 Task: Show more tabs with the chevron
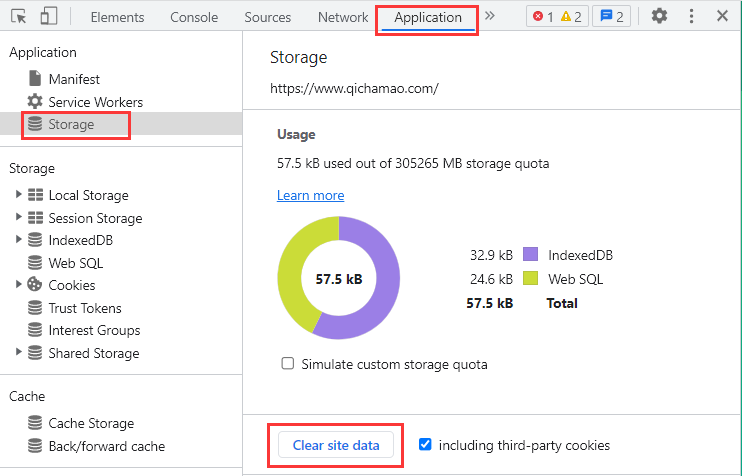pos(490,17)
